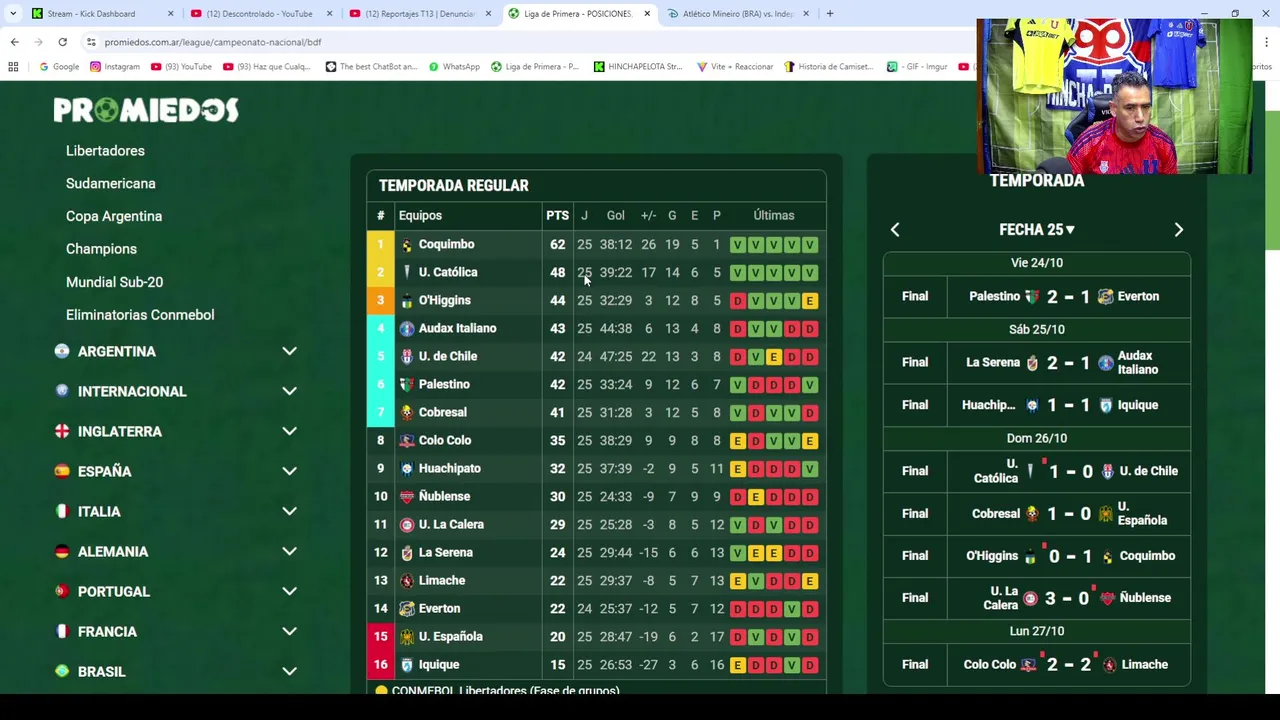The width and height of the screenshot is (1280, 720).
Task: Select the O'Higgins row in standings
Action: pyautogui.click(x=596, y=301)
